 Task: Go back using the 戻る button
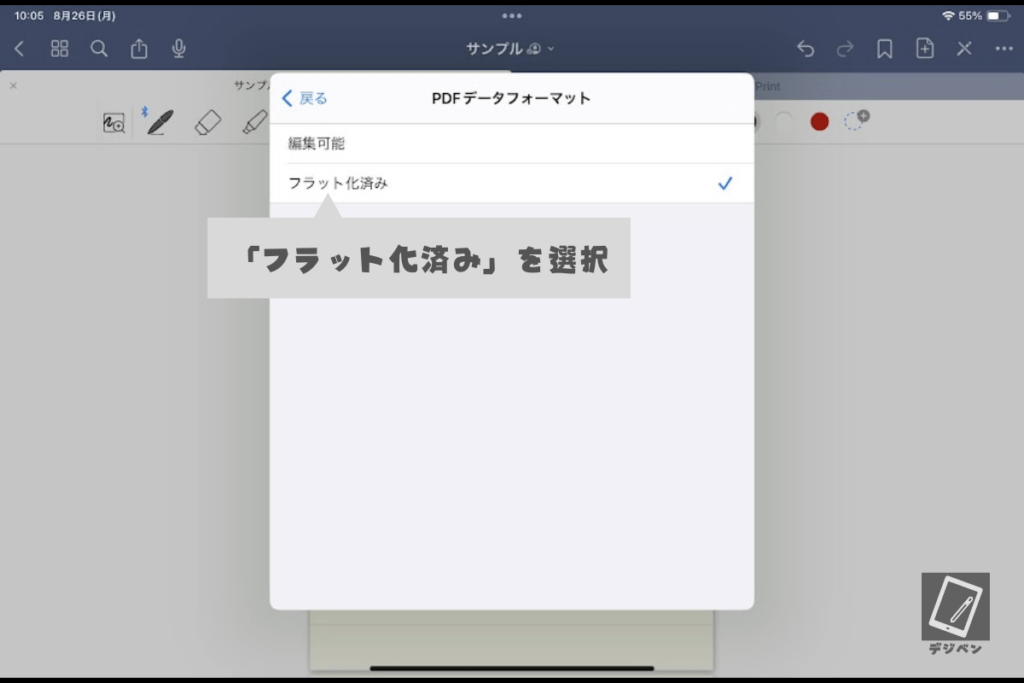(305, 98)
